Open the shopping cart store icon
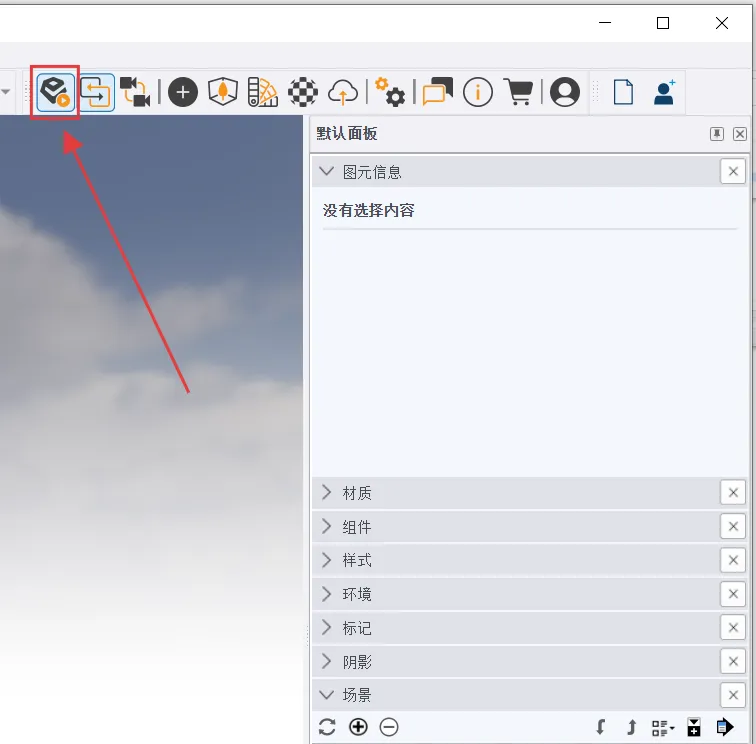The height and width of the screenshot is (744, 756). [x=518, y=92]
